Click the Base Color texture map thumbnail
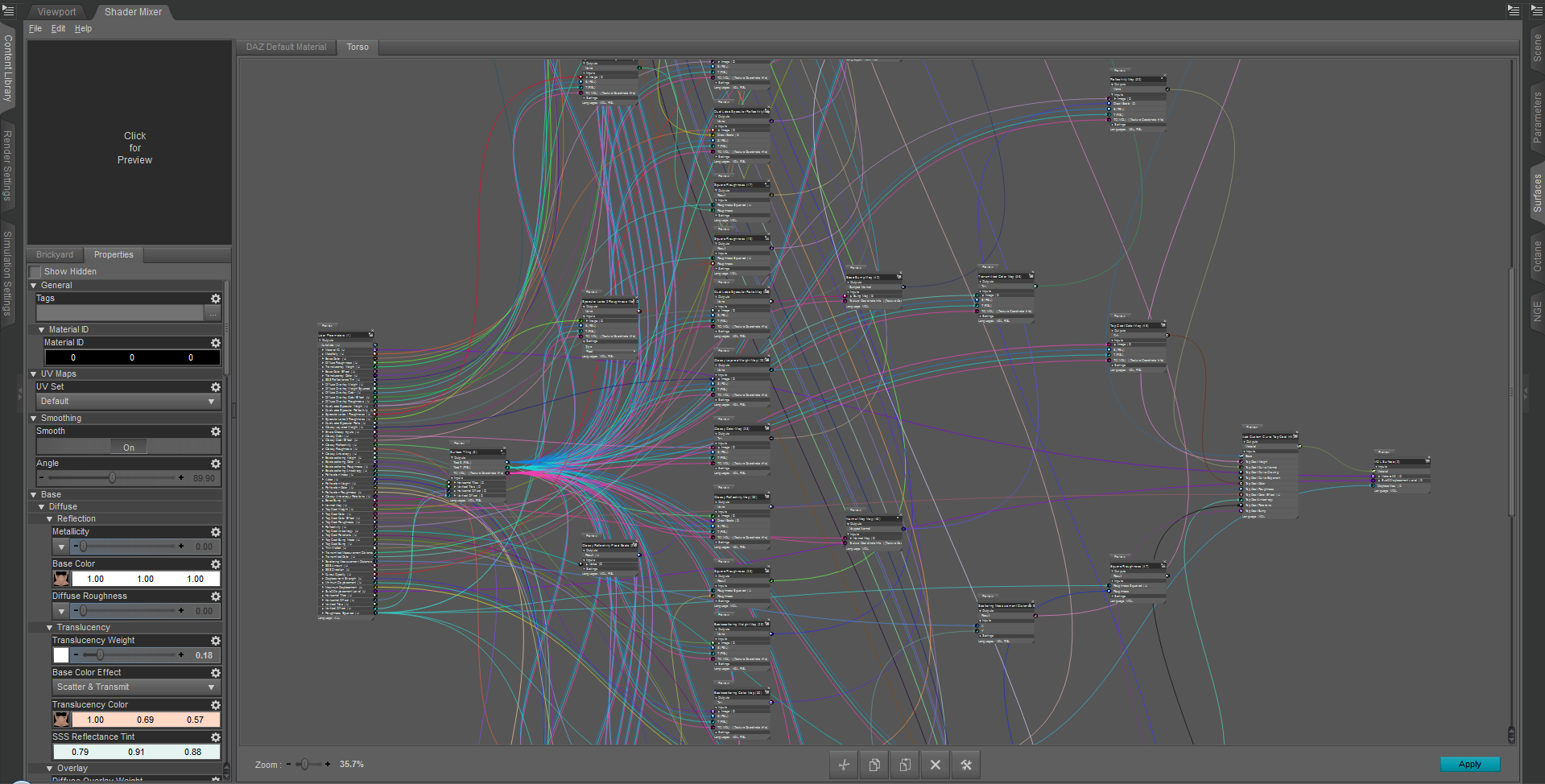 pos(61,579)
